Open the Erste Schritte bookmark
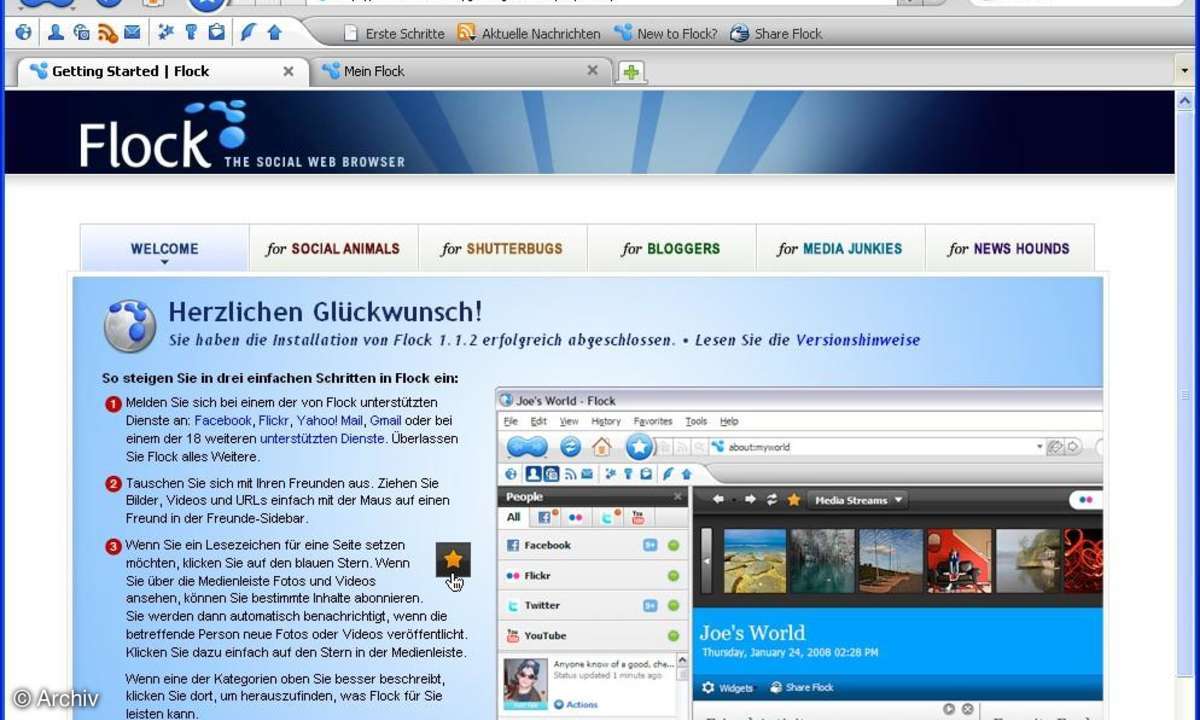The width and height of the screenshot is (1200, 720). (x=393, y=33)
